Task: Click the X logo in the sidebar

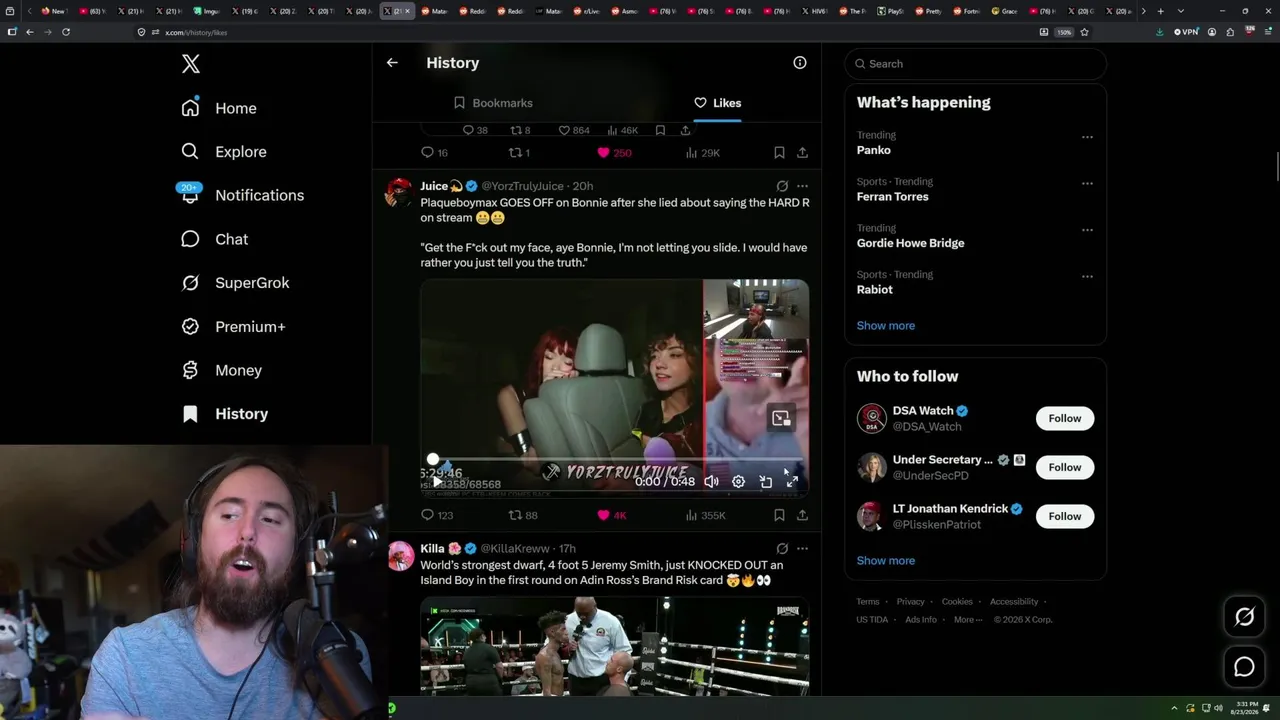Action: [191, 64]
